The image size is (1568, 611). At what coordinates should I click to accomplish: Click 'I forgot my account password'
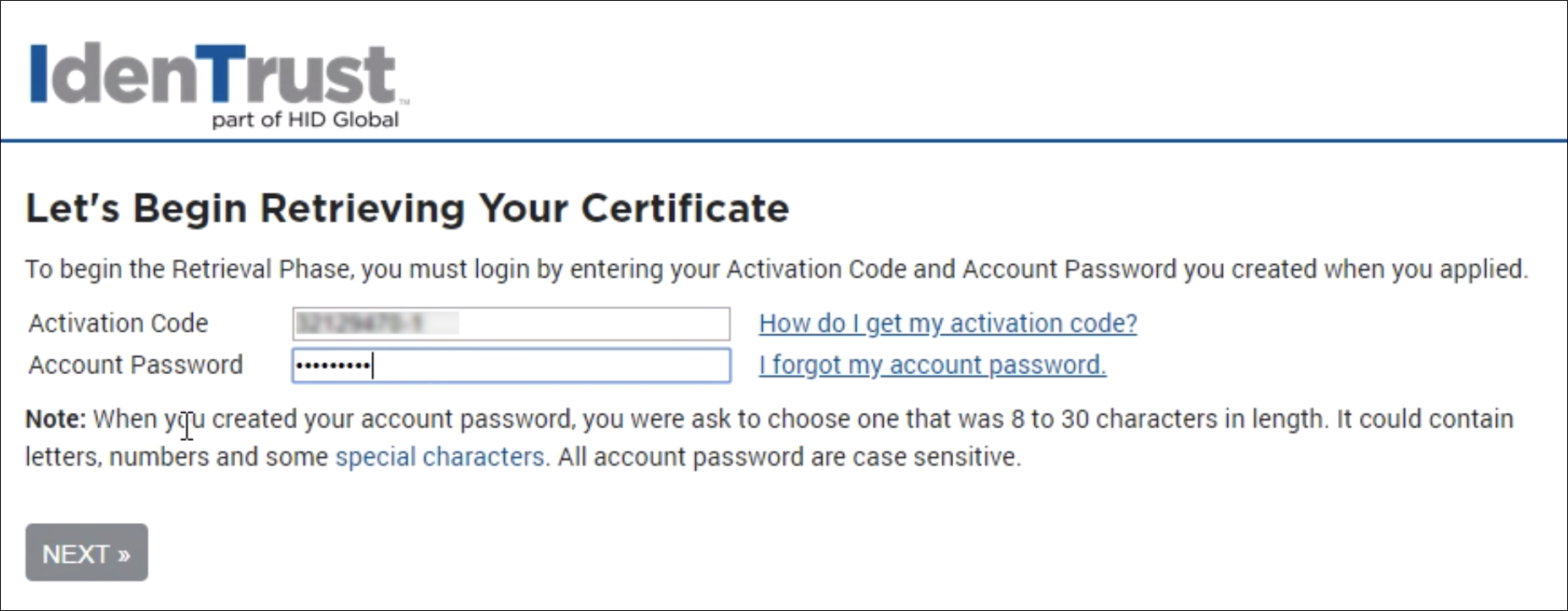932,366
